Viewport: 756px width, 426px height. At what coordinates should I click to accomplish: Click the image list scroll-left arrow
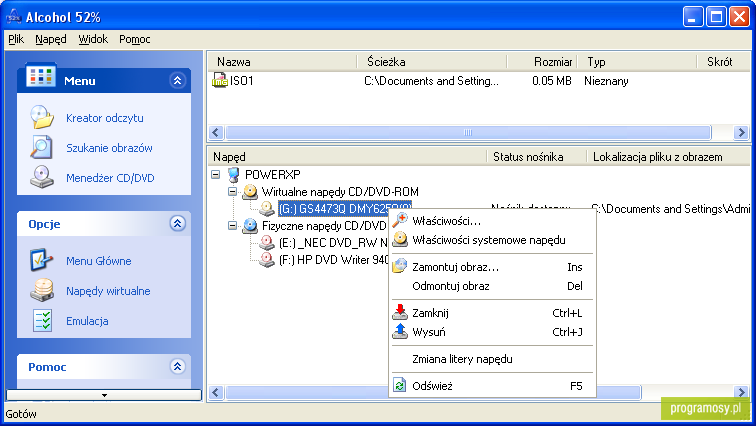[216, 133]
